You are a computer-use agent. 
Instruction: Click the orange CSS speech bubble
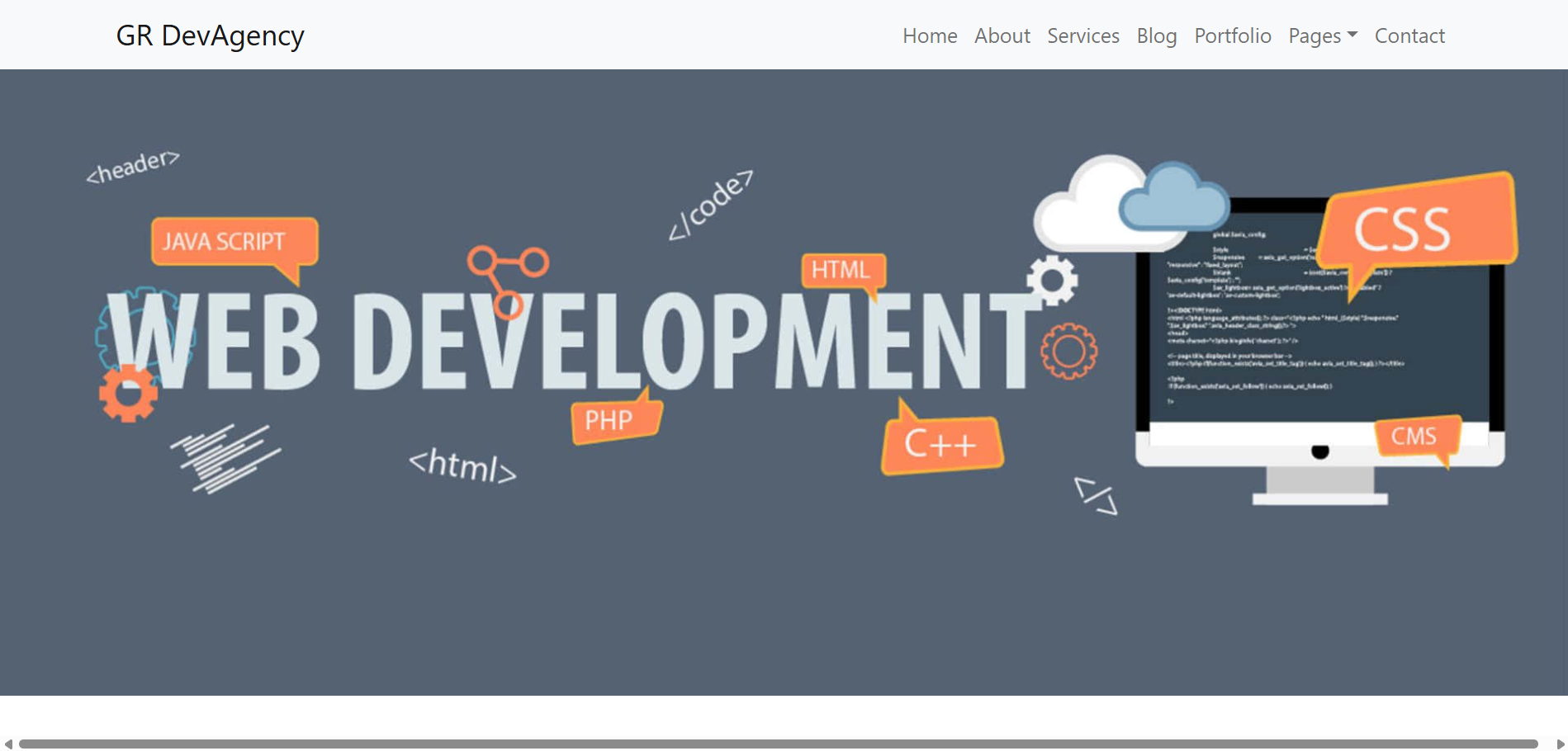1416,225
